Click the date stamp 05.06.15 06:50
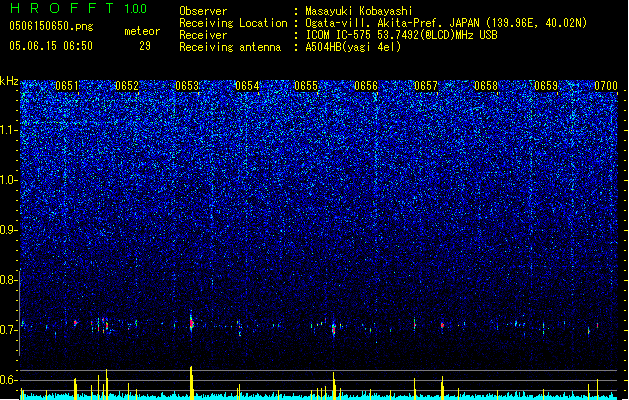This screenshot has height=400, width=629. click(x=51, y=46)
